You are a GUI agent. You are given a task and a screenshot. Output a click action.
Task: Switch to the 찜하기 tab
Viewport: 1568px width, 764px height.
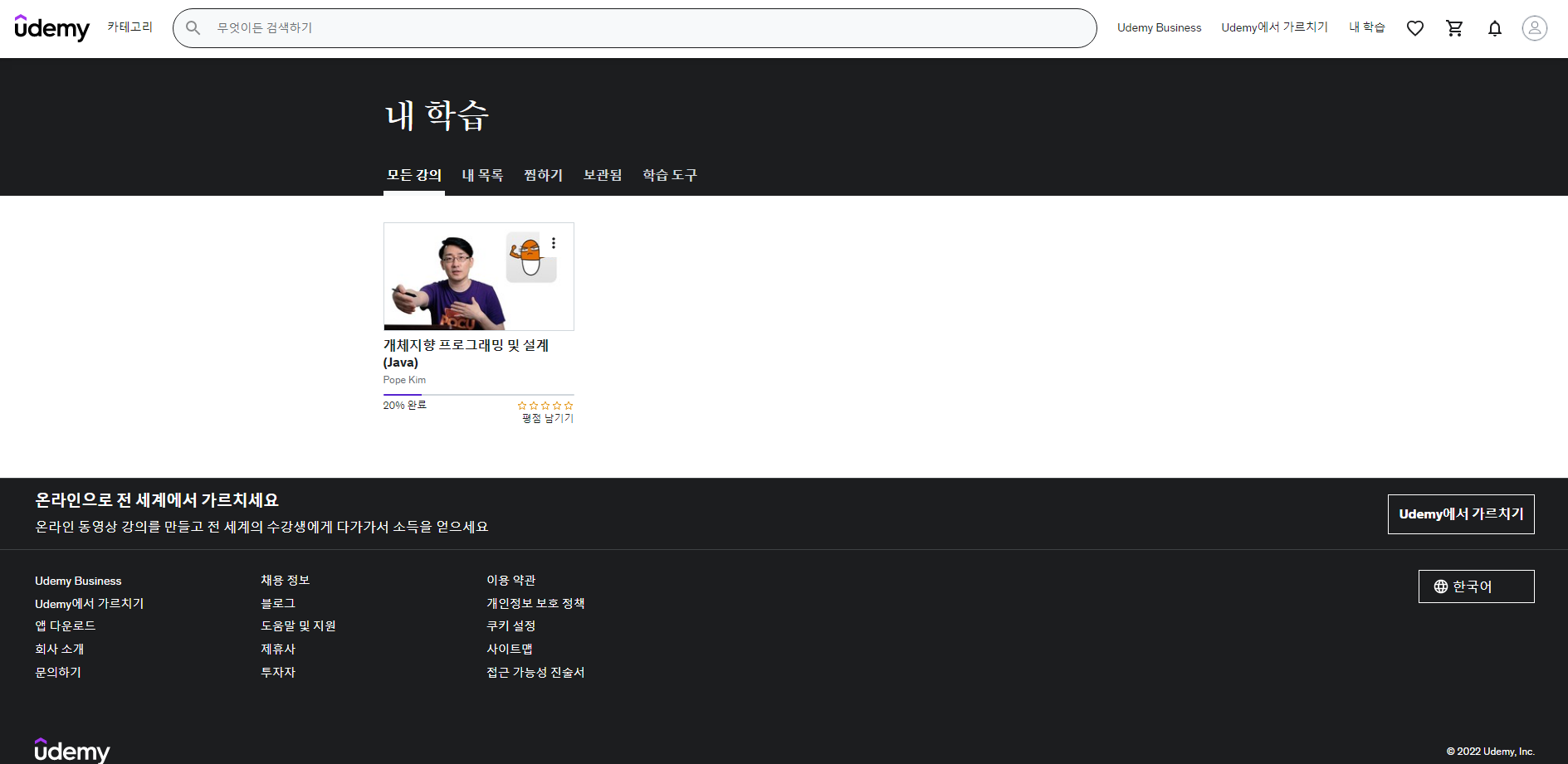click(x=544, y=175)
